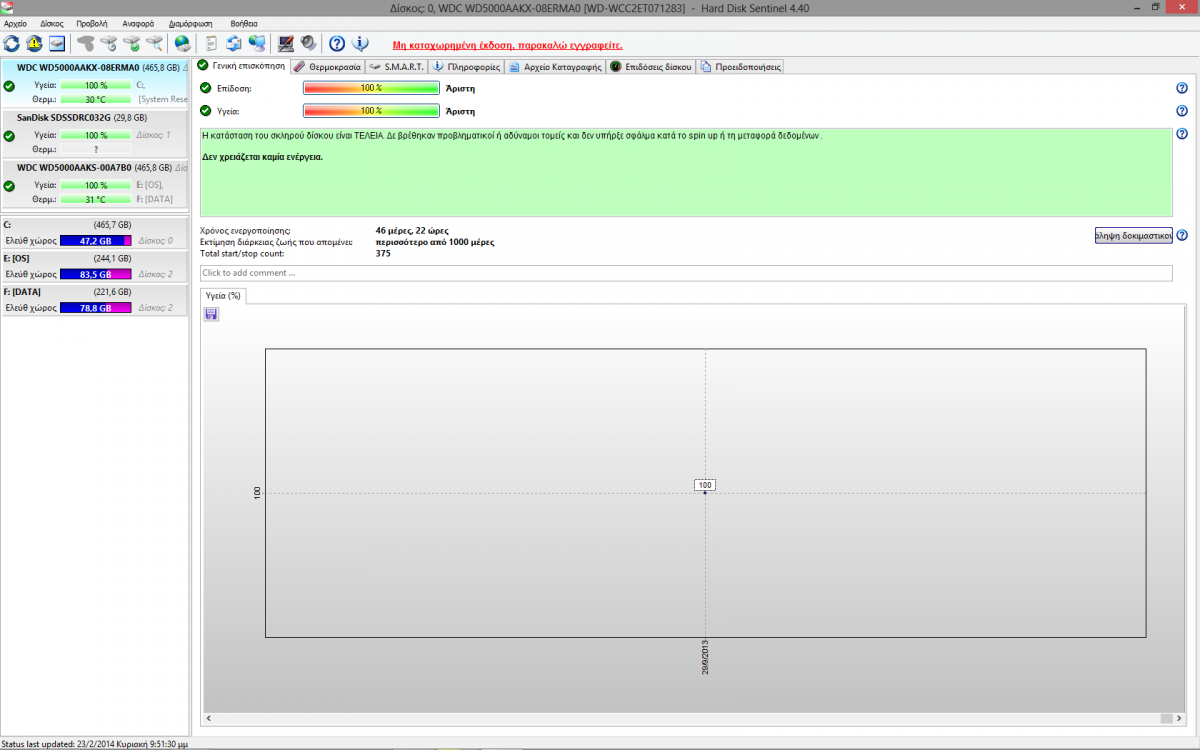Click green check icon of SanDisk SDSSDRC032G
This screenshot has height=750, width=1200.
click(9, 135)
